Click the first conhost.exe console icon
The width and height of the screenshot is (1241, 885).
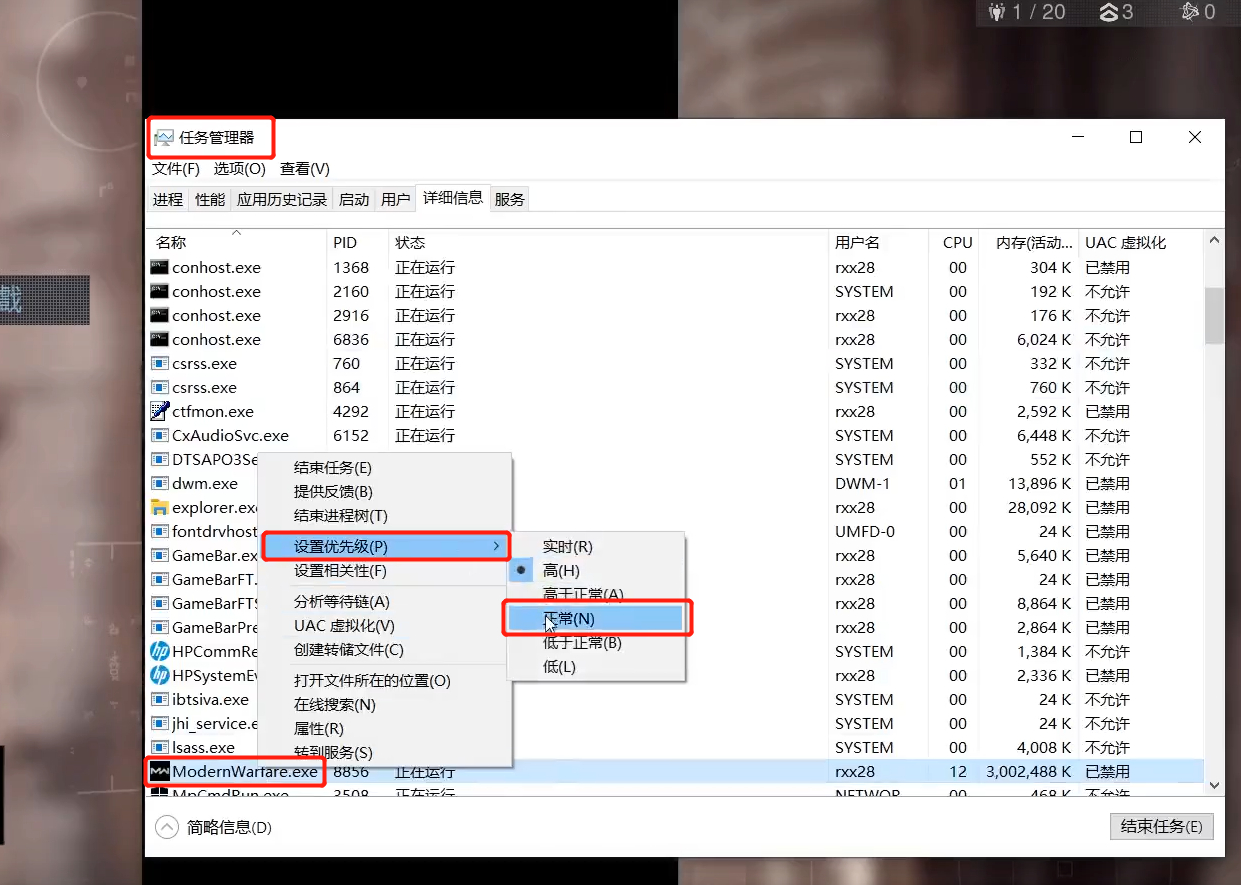[x=159, y=267]
